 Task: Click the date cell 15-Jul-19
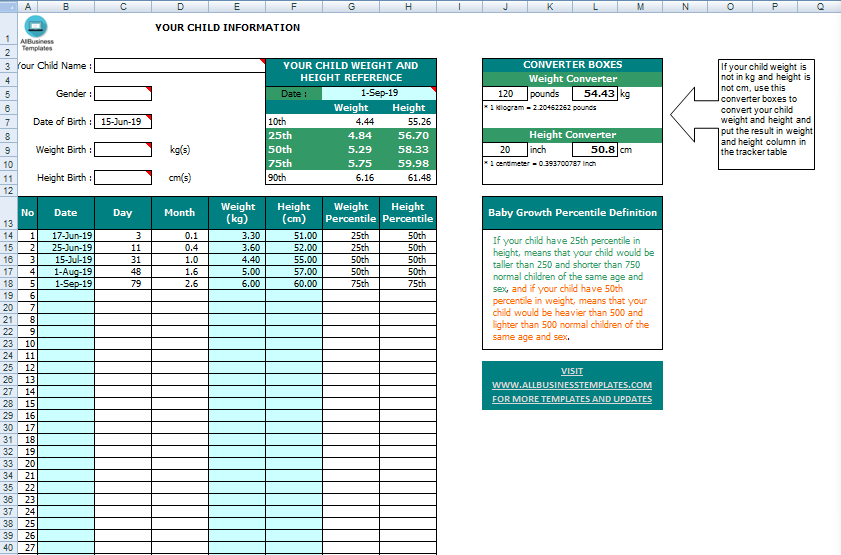click(66, 260)
